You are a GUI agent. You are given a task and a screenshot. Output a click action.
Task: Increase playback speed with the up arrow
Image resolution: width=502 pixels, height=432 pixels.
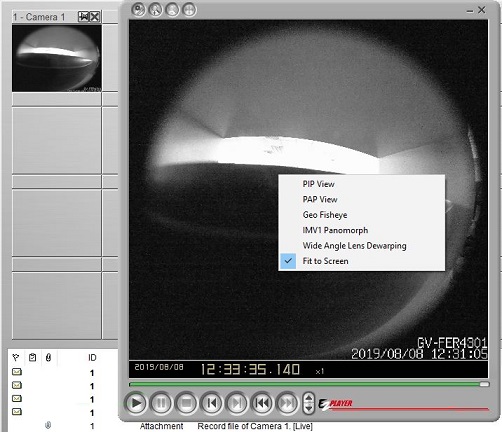(309, 398)
